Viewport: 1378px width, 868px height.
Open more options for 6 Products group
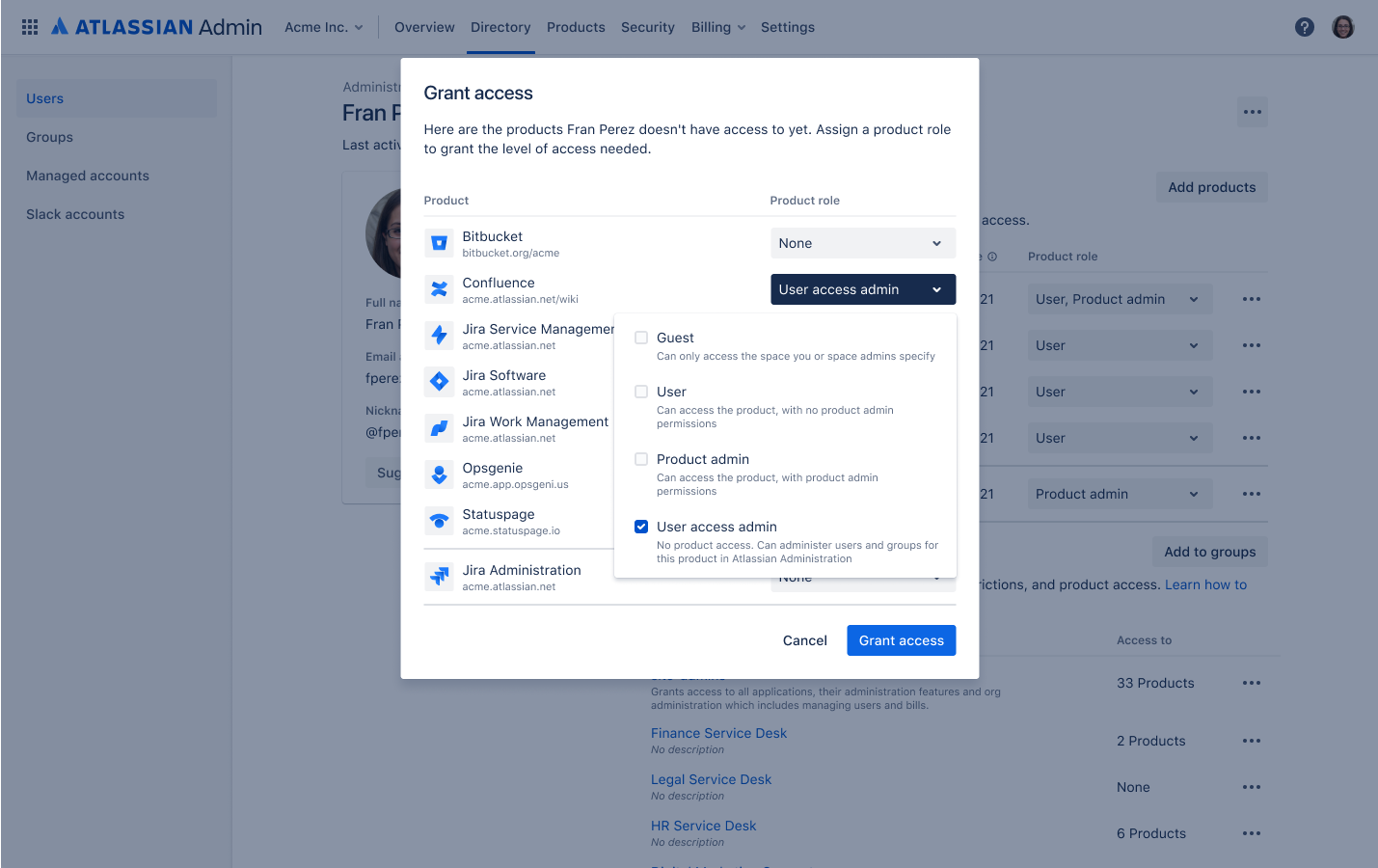[1252, 833]
